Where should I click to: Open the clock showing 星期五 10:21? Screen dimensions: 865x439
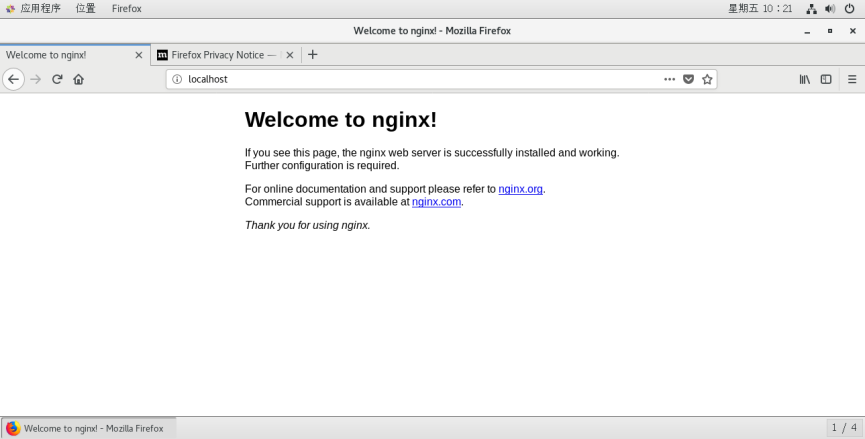click(760, 8)
